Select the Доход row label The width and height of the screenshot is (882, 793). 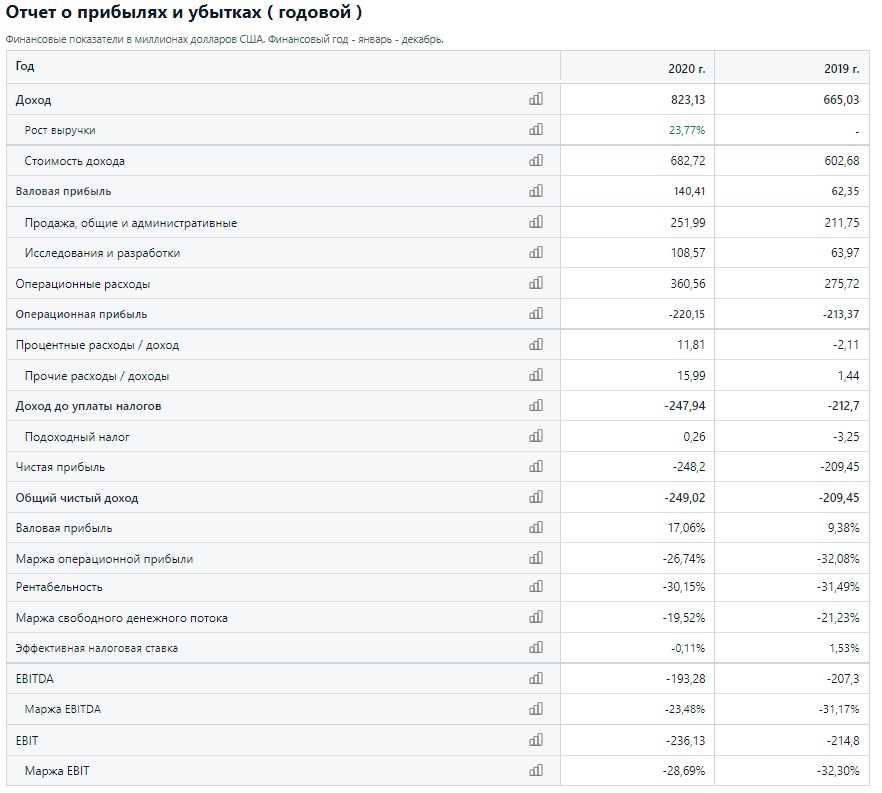(x=33, y=100)
